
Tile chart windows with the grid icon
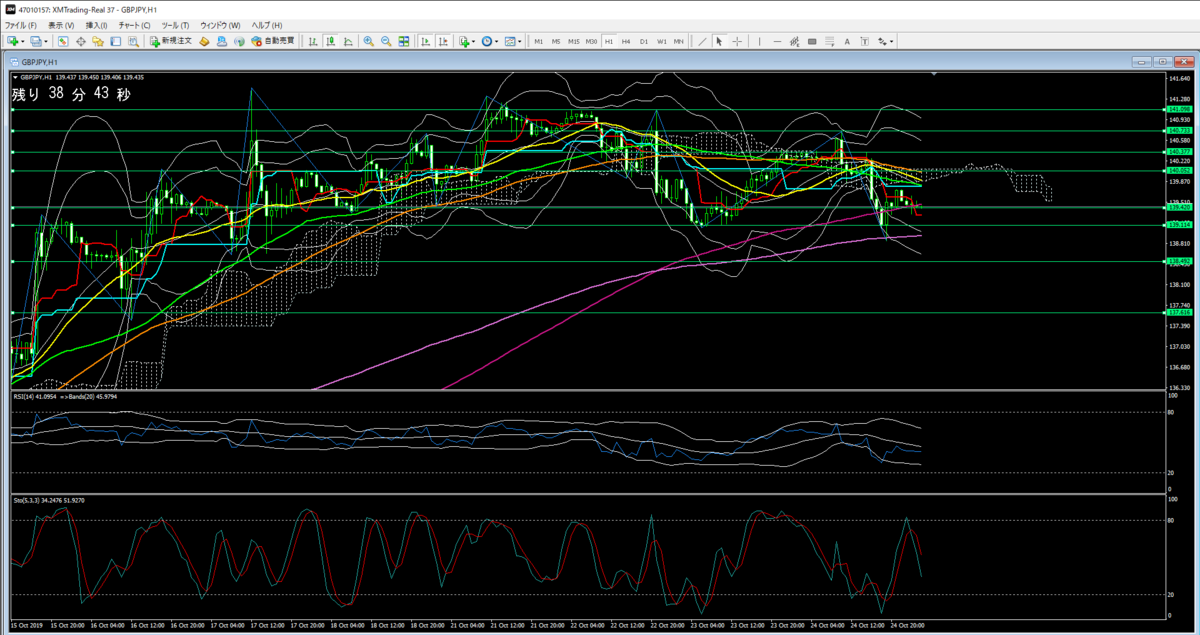(403, 41)
